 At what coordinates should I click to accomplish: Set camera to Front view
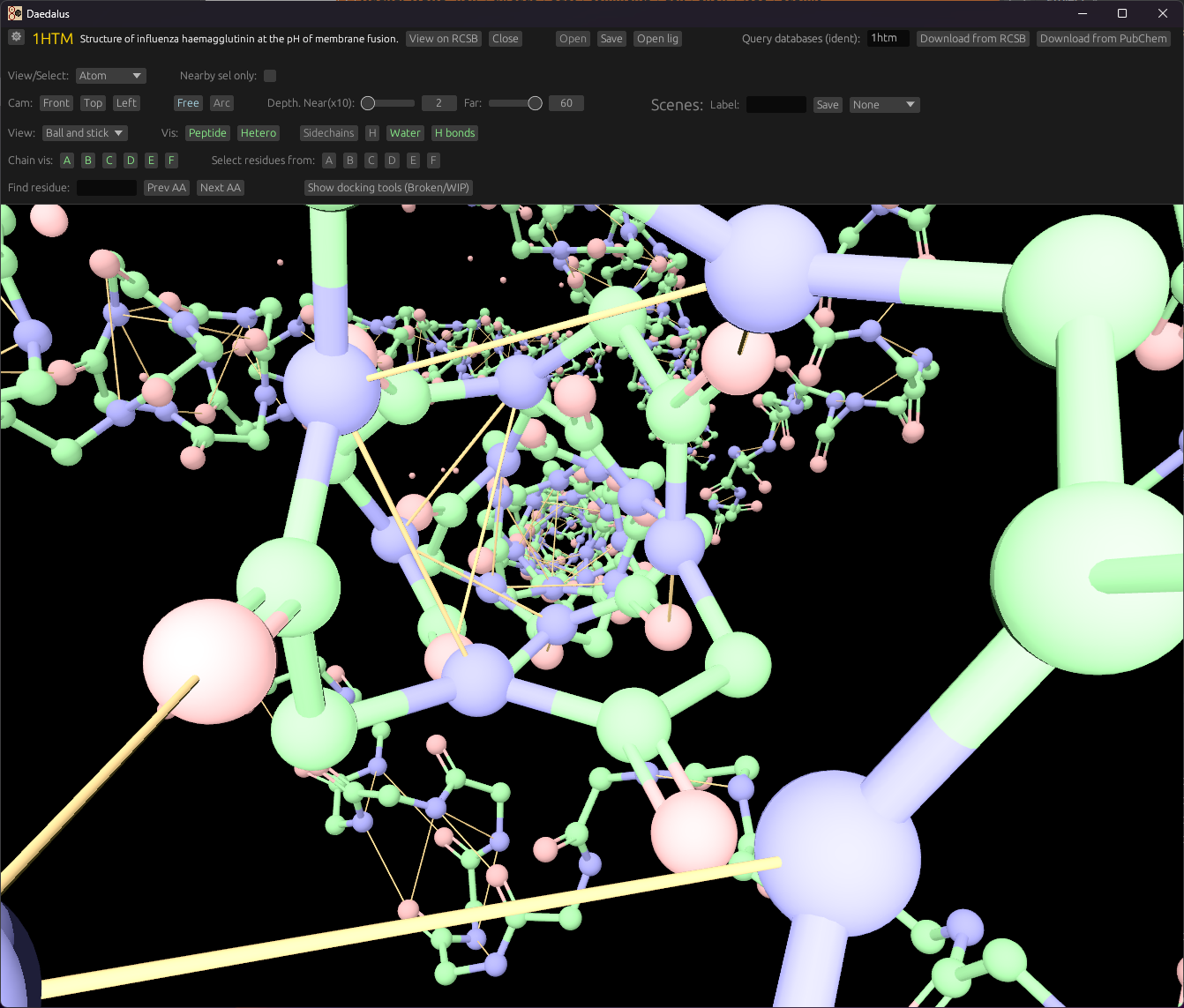[56, 103]
